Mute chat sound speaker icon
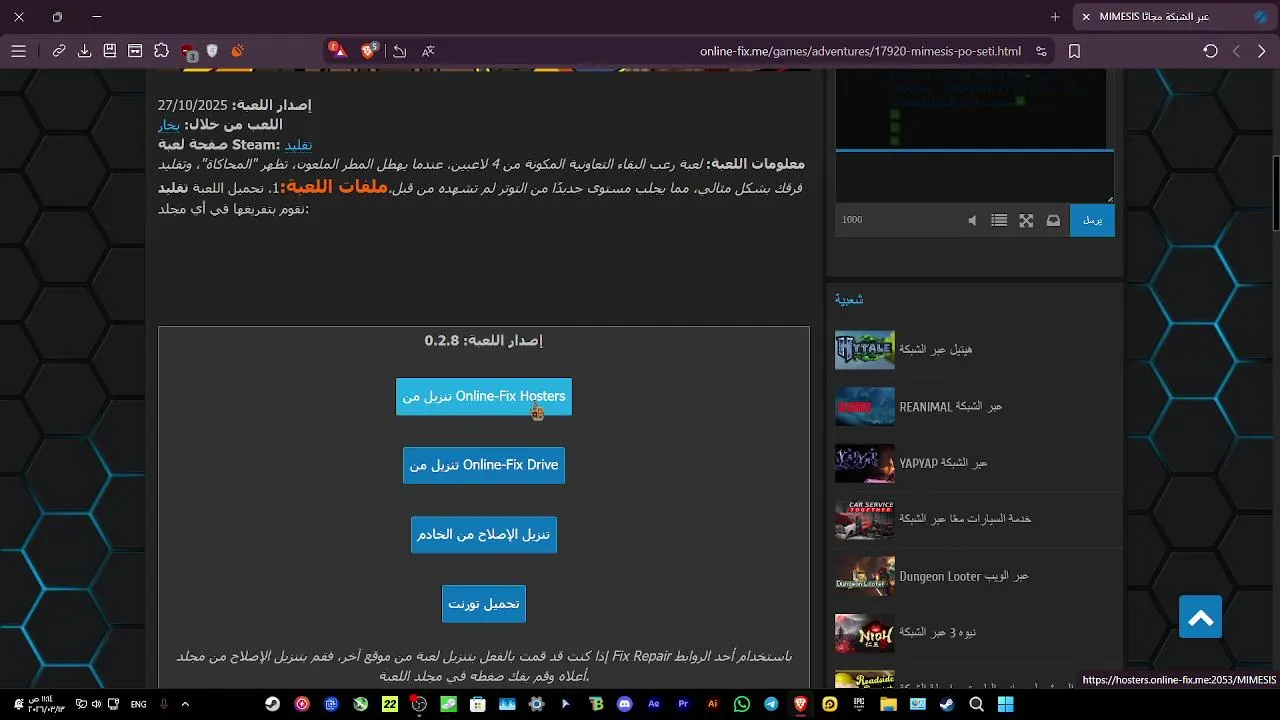This screenshot has height=720, width=1280. click(x=972, y=221)
